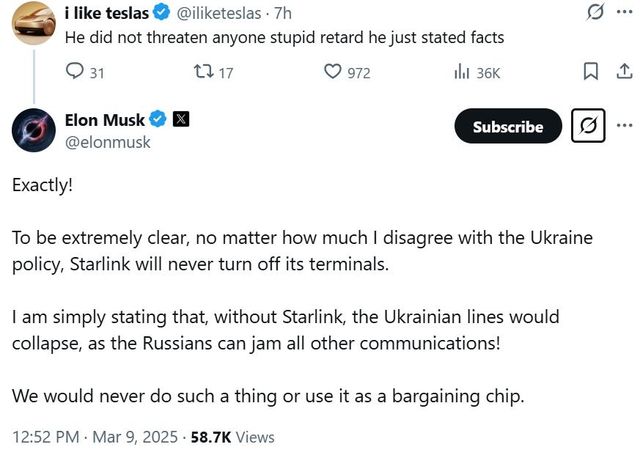The image size is (640, 449).
Task: Open Elon Musk's profile picture
Action: pos(32,131)
